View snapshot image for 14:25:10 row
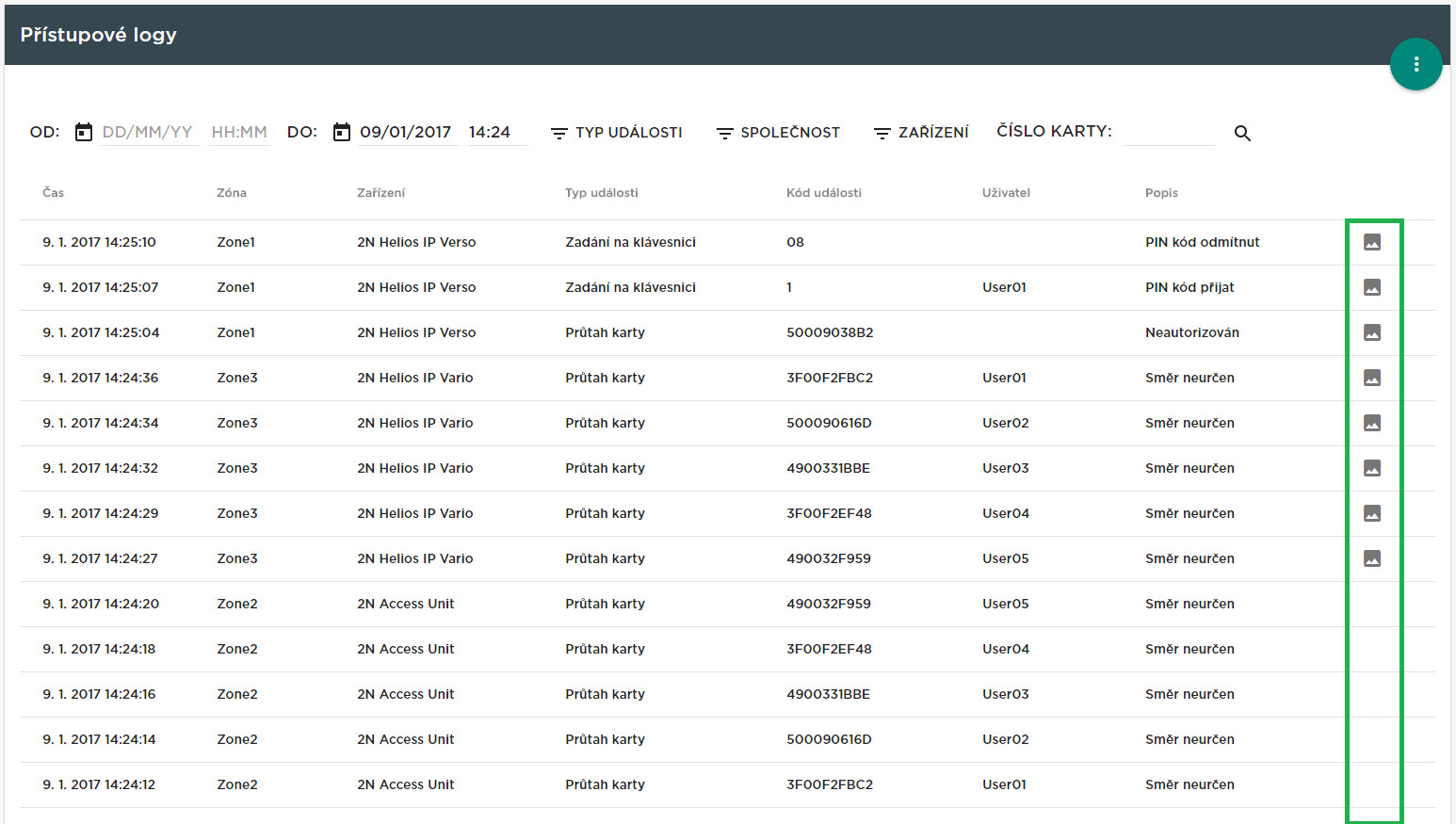The height and width of the screenshot is (824, 1456). 1372,242
